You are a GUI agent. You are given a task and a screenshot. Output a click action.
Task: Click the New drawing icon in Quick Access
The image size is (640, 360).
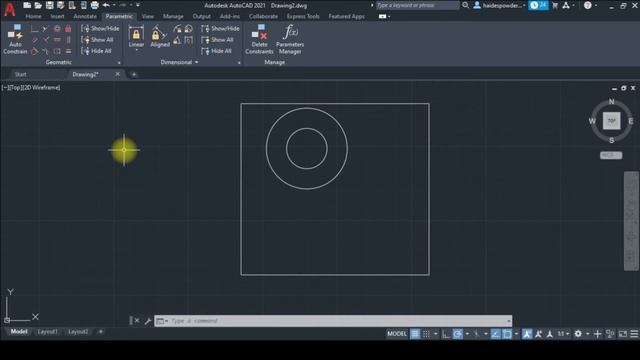click(x=27, y=5)
